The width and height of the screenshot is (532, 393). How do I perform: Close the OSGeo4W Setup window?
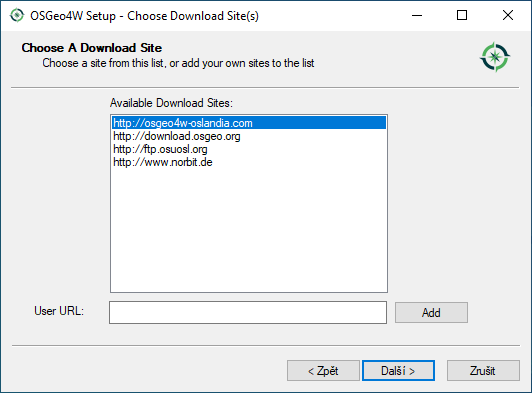tap(508, 15)
